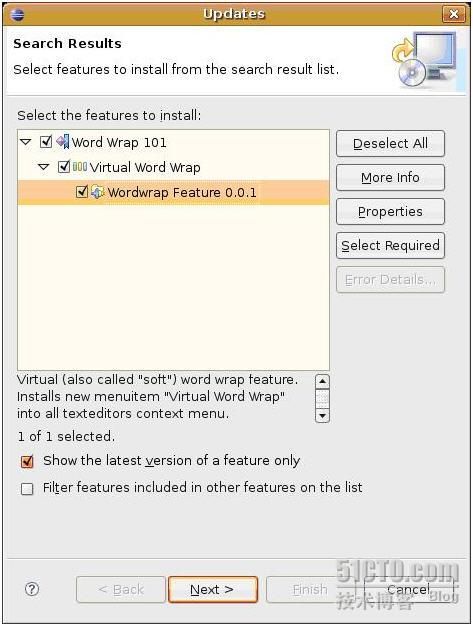
Task: Click the description scroll down arrow
Action: tap(322, 415)
